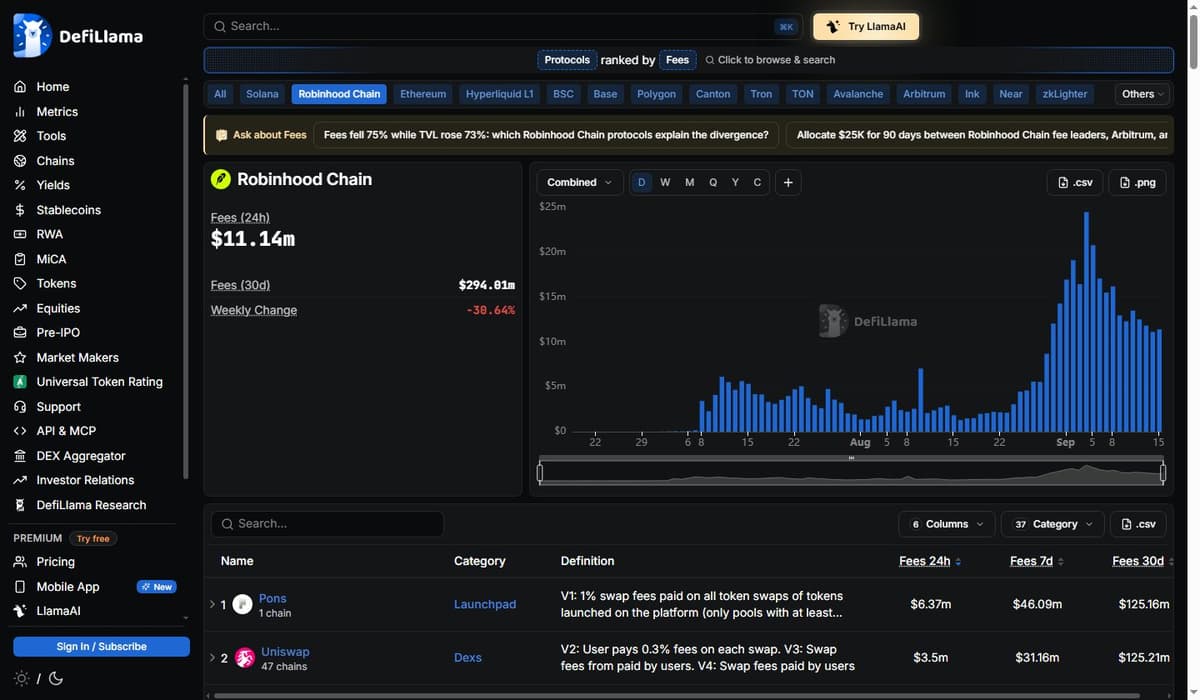Viewport: 1200px width, 700px height.
Task: Click the Tokens tag icon
Action: [20, 284]
